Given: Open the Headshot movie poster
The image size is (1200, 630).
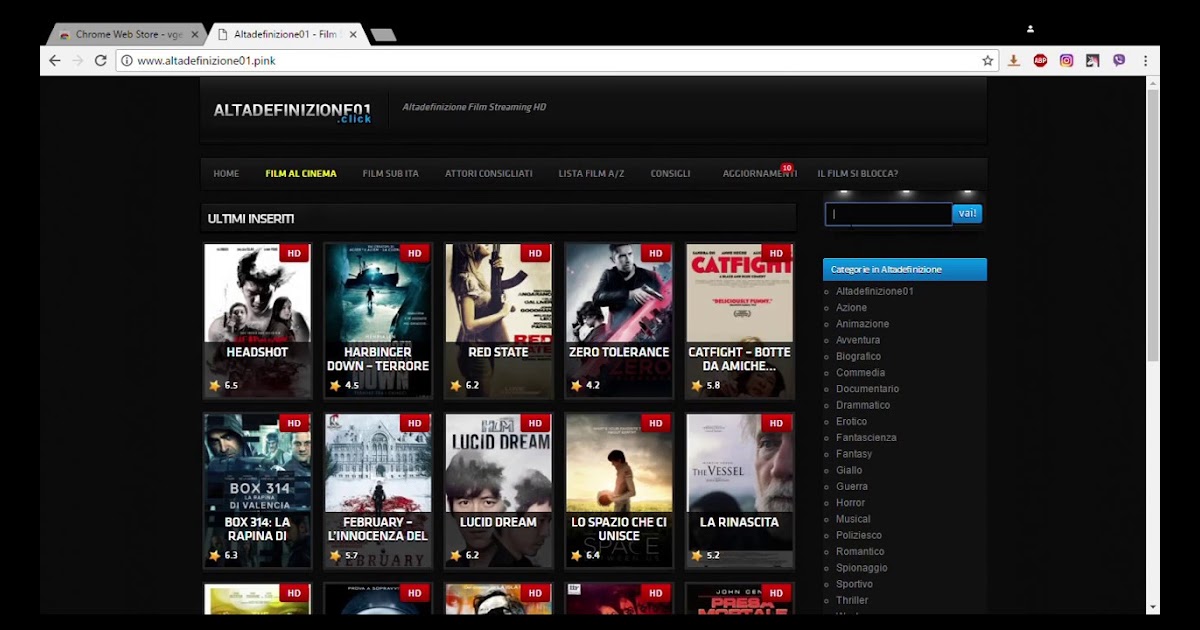Looking at the screenshot, I should (x=257, y=321).
